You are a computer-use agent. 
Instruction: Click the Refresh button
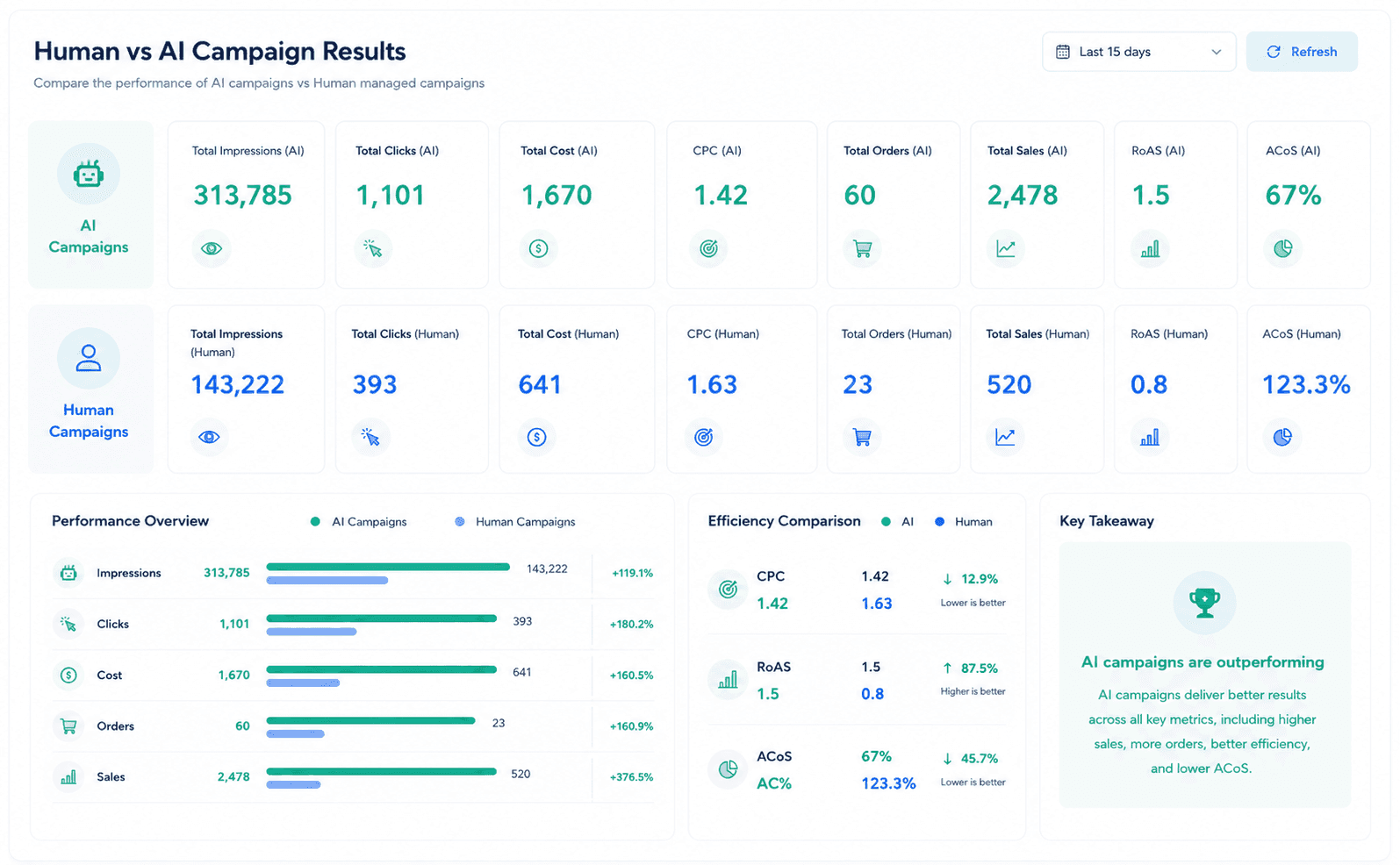pos(1302,52)
